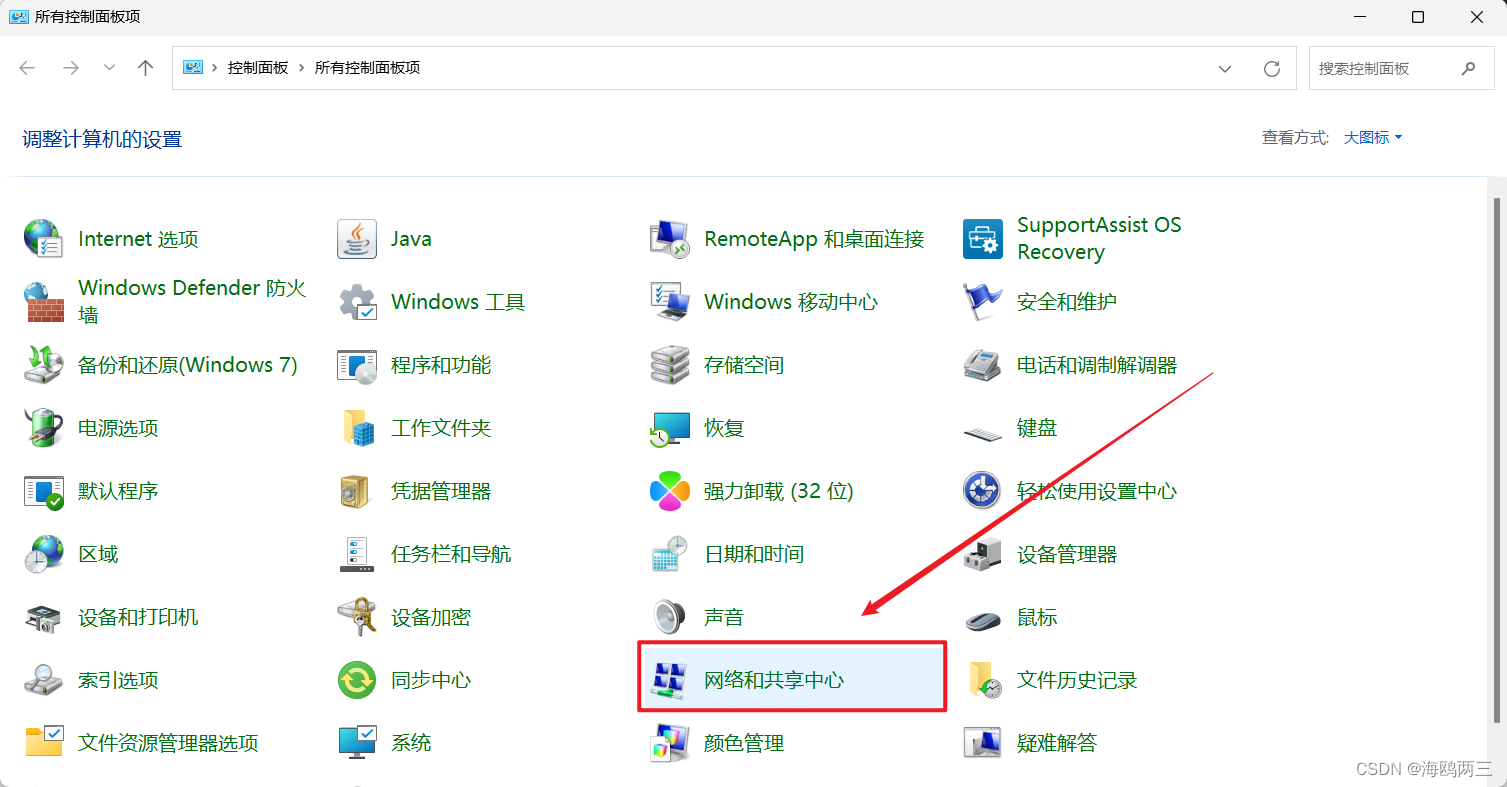
Task: Open the 设备管理器 link text
Action: tap(1067, 554)
